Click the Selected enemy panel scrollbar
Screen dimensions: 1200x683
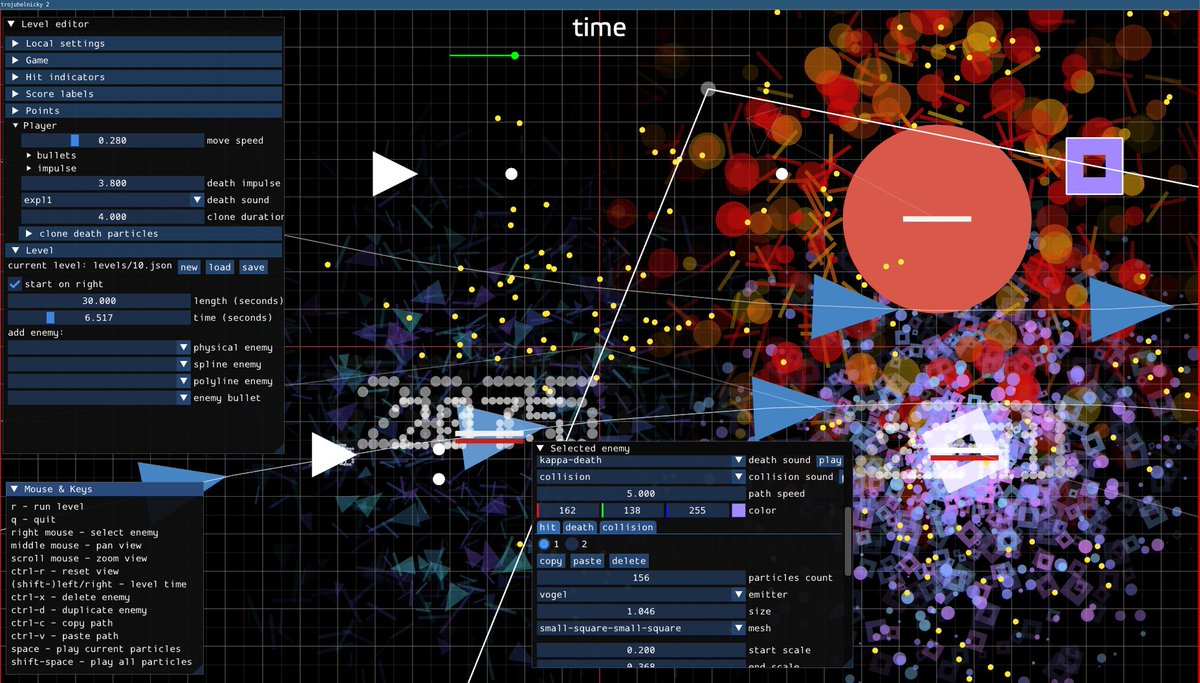tap(850, 540)
